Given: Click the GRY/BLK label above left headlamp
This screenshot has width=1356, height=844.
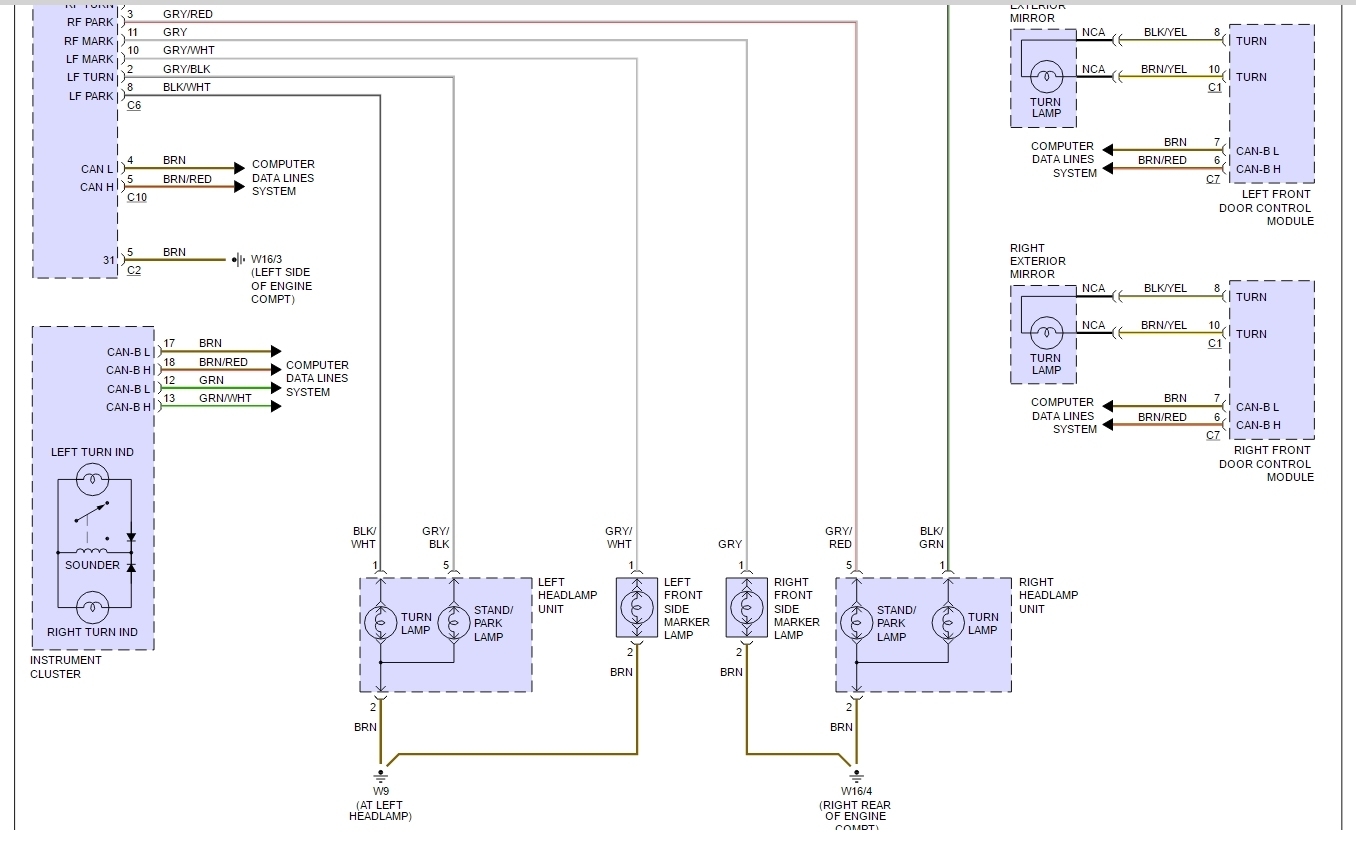Looking at the screenshot, I should tap(435, 538).
